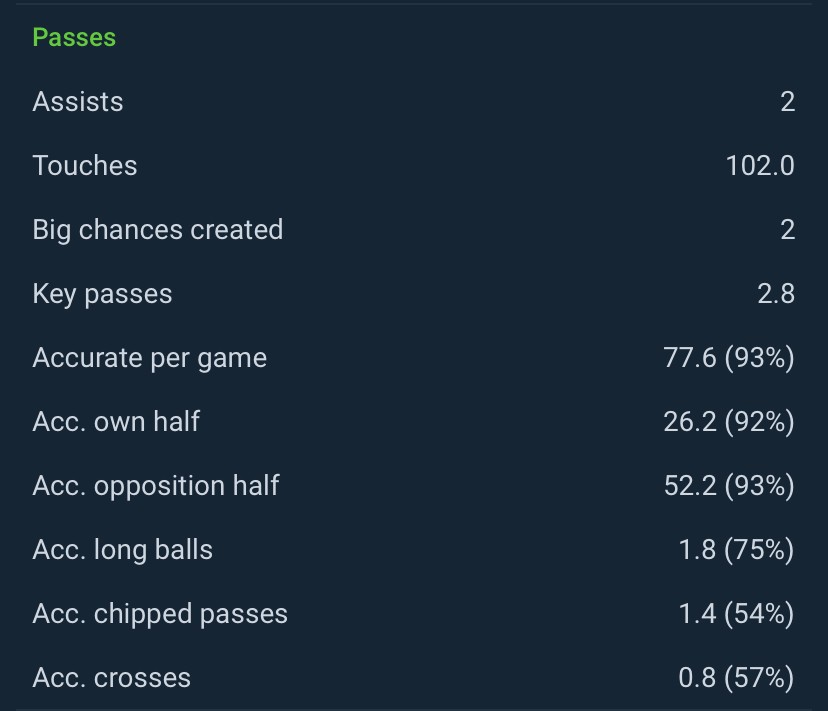Click the Assists value of 2
Image resolution: width=828 pixels, height=711 pixels.
tap(787, 102)
